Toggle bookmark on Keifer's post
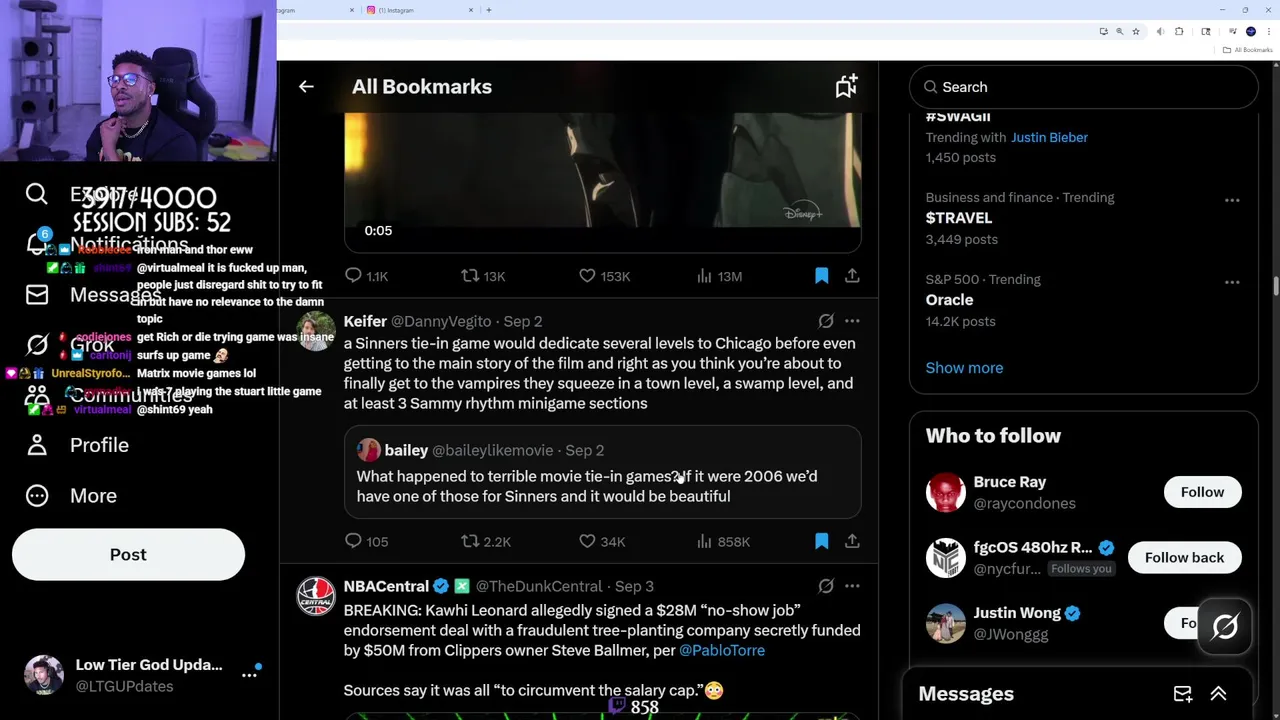This screenshot has width=1280, height=720. 821,541
